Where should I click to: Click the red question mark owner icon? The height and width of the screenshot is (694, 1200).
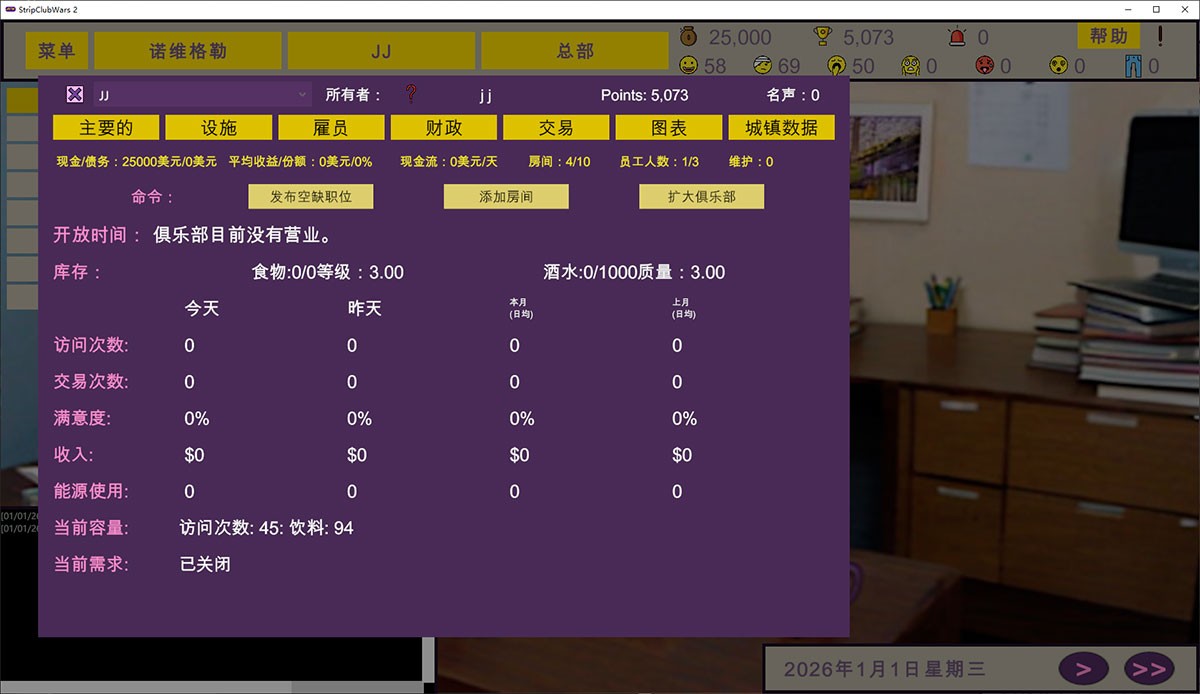[x=410, y=95]
